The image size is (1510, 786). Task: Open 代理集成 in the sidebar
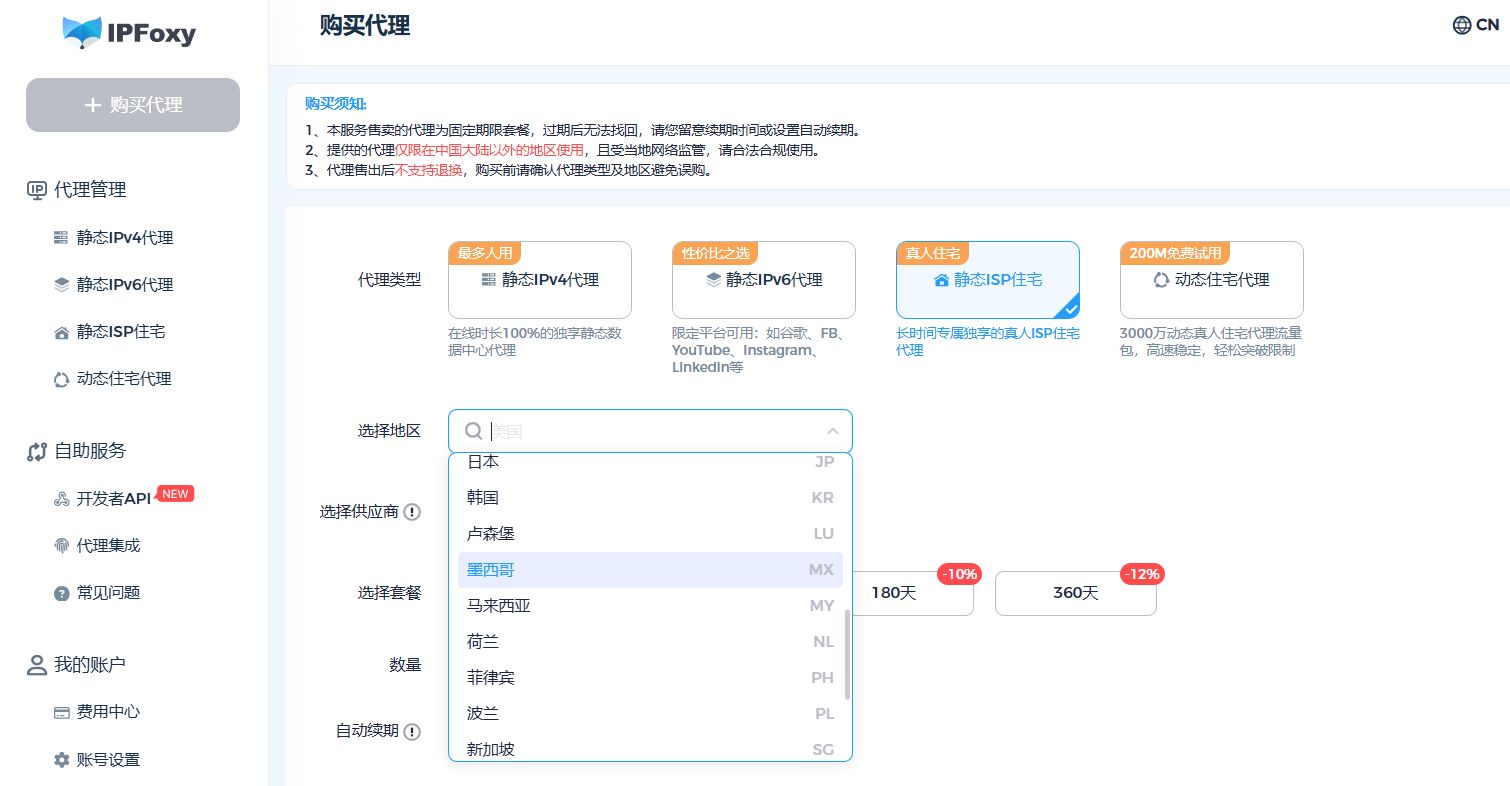coord(108,546)
